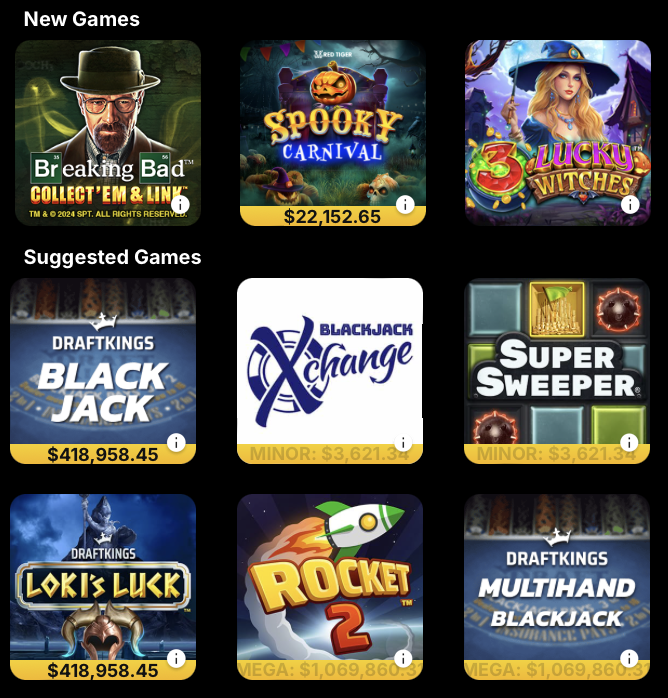Click the $22,152.65 jackpot banner
Viewport: 668px width, 698px height.
coord(333,216)
